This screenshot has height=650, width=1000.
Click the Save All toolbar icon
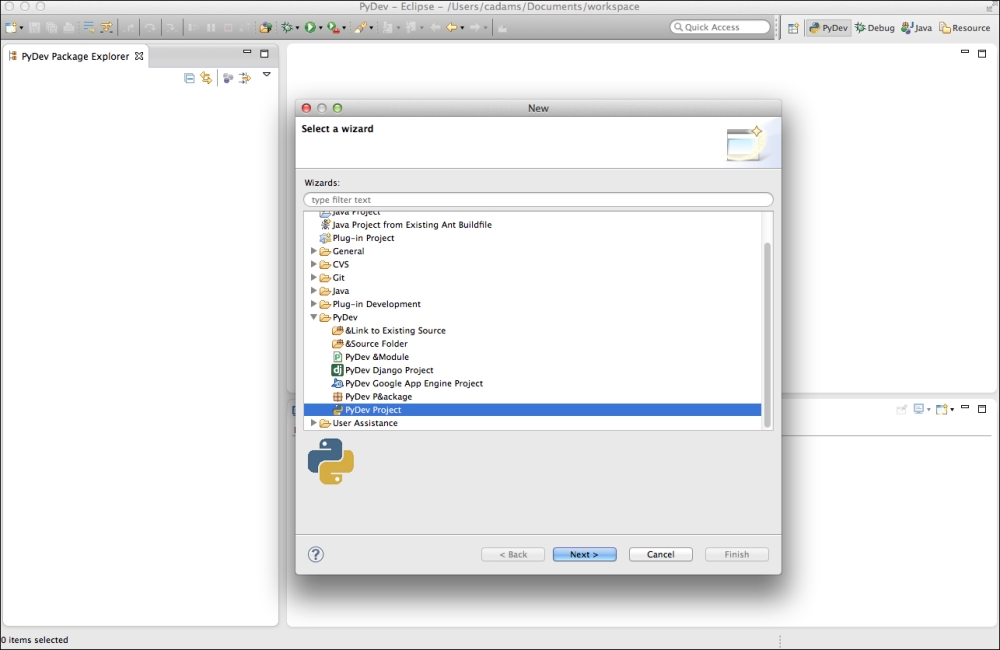(x=51, y=27)
